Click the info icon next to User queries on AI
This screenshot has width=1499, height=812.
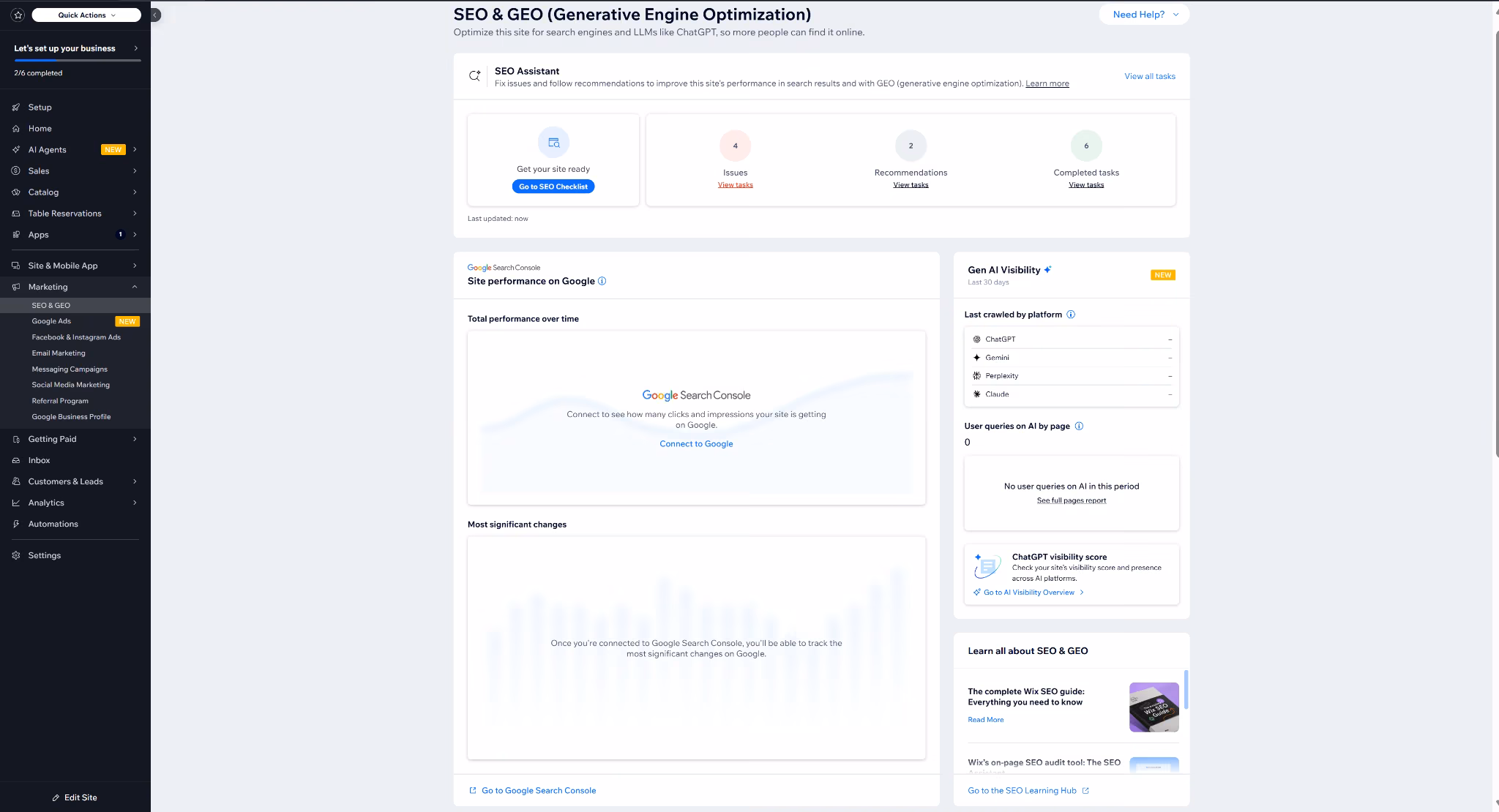pos(1079,426)
